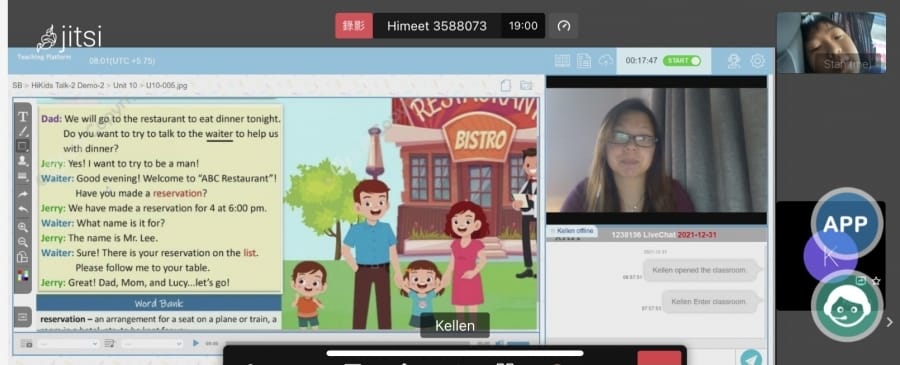Select the eraser tool in toolbar
The image size is (900, 365).
[x=23, y=176]
